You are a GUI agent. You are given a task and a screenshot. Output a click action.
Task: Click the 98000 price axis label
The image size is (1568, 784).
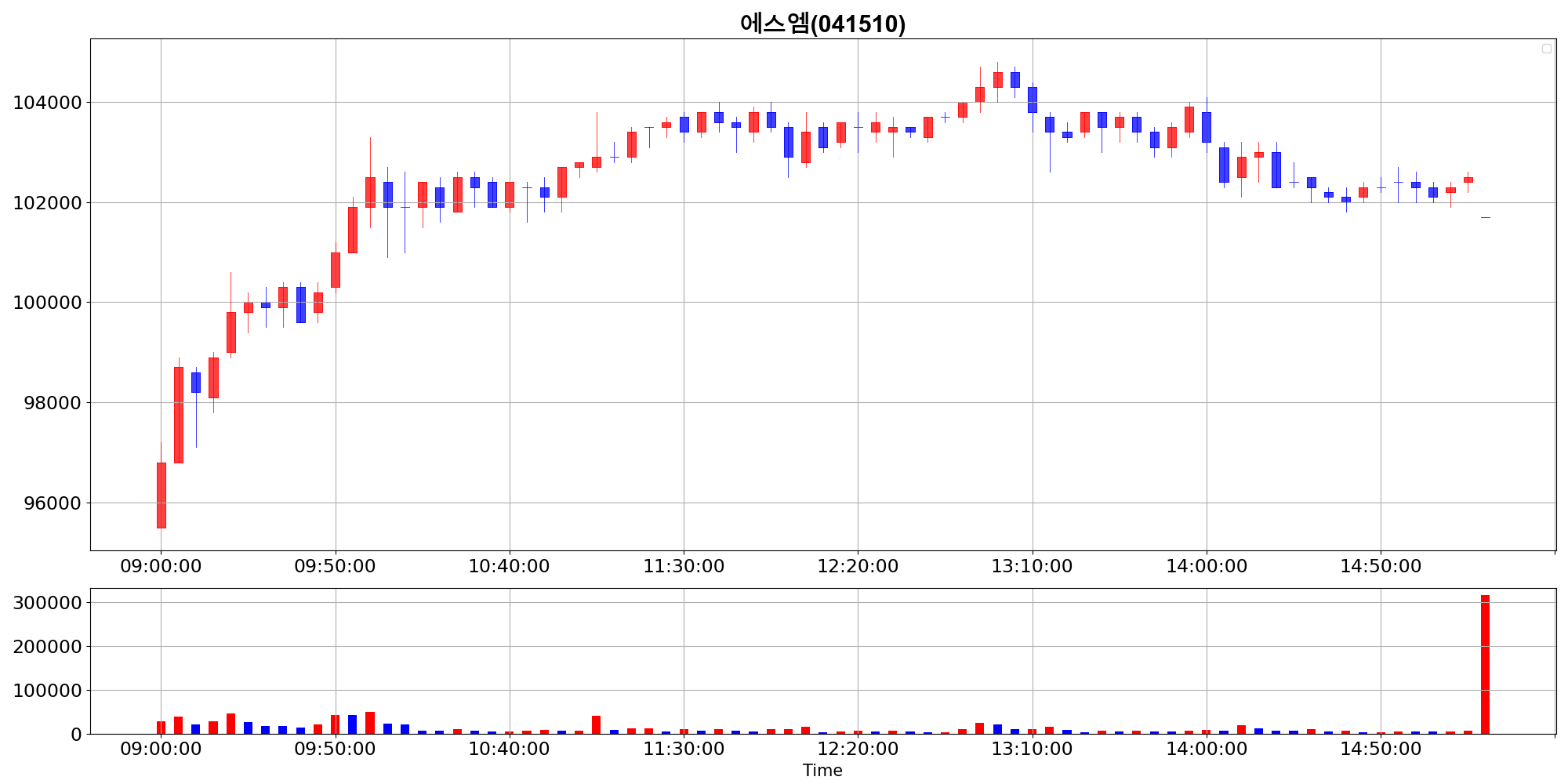tap(53, 403)
